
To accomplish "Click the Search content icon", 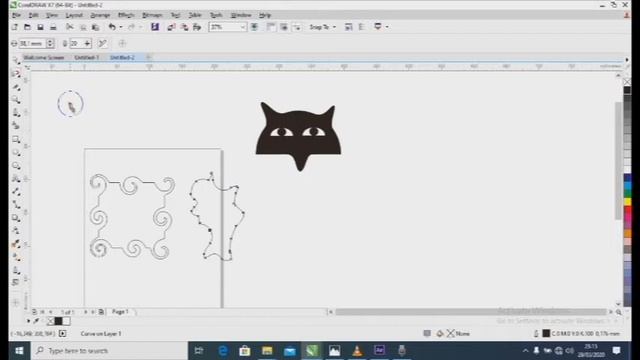I will pyautogui.click(x=155, y=27).
